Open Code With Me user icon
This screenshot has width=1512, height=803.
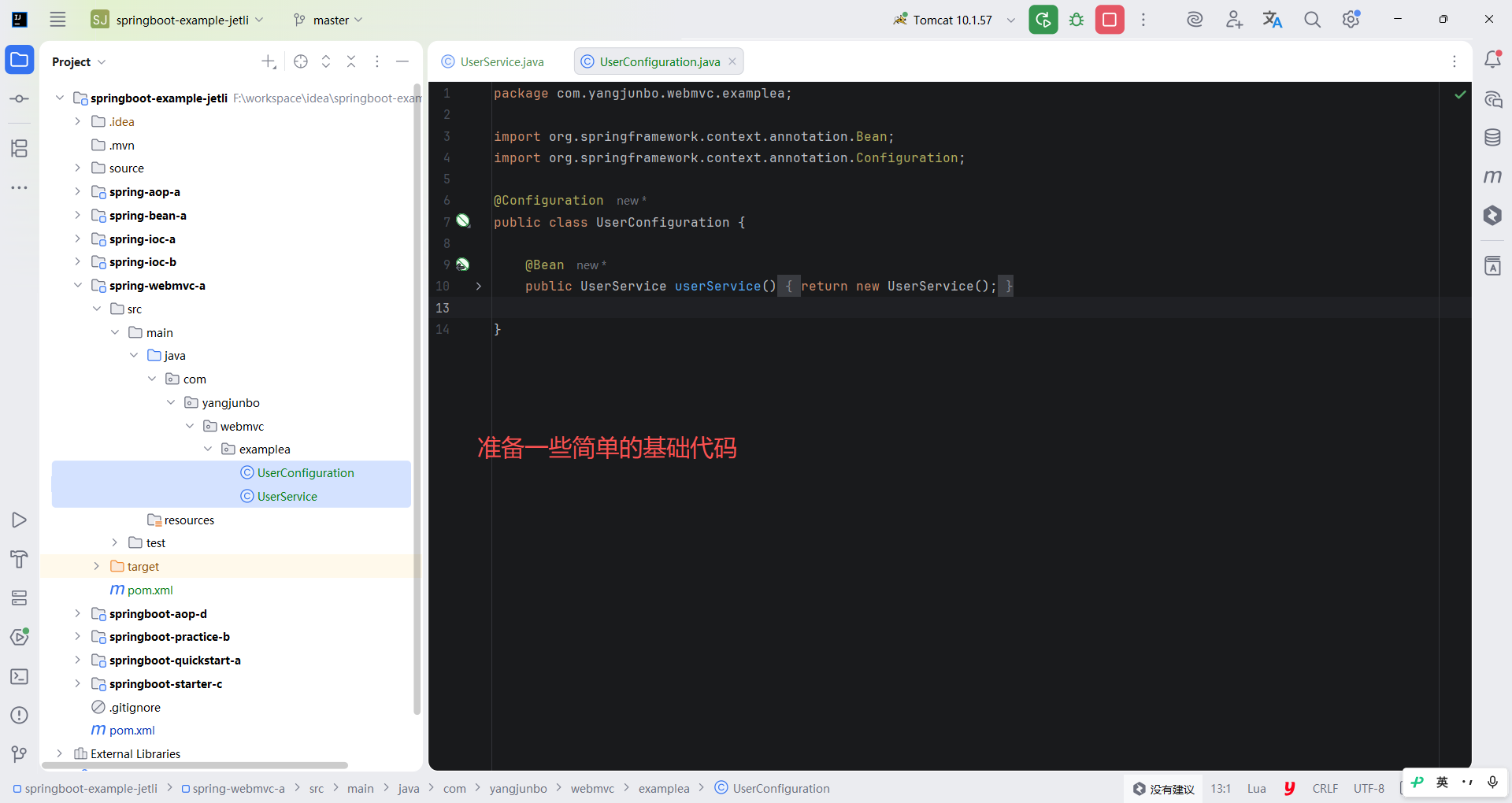tap(1234, 20)
